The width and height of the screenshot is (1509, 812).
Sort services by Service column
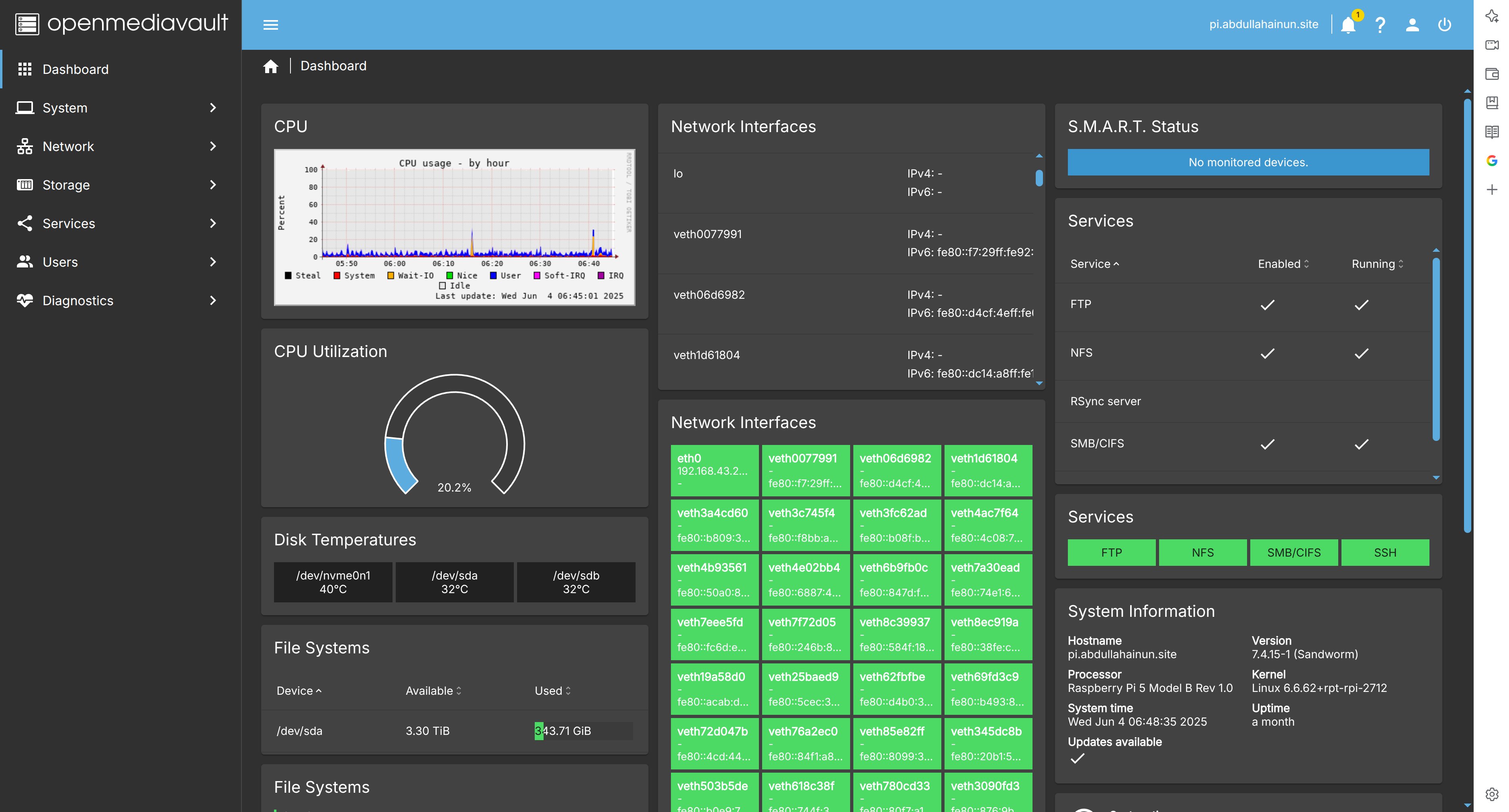1094,264
